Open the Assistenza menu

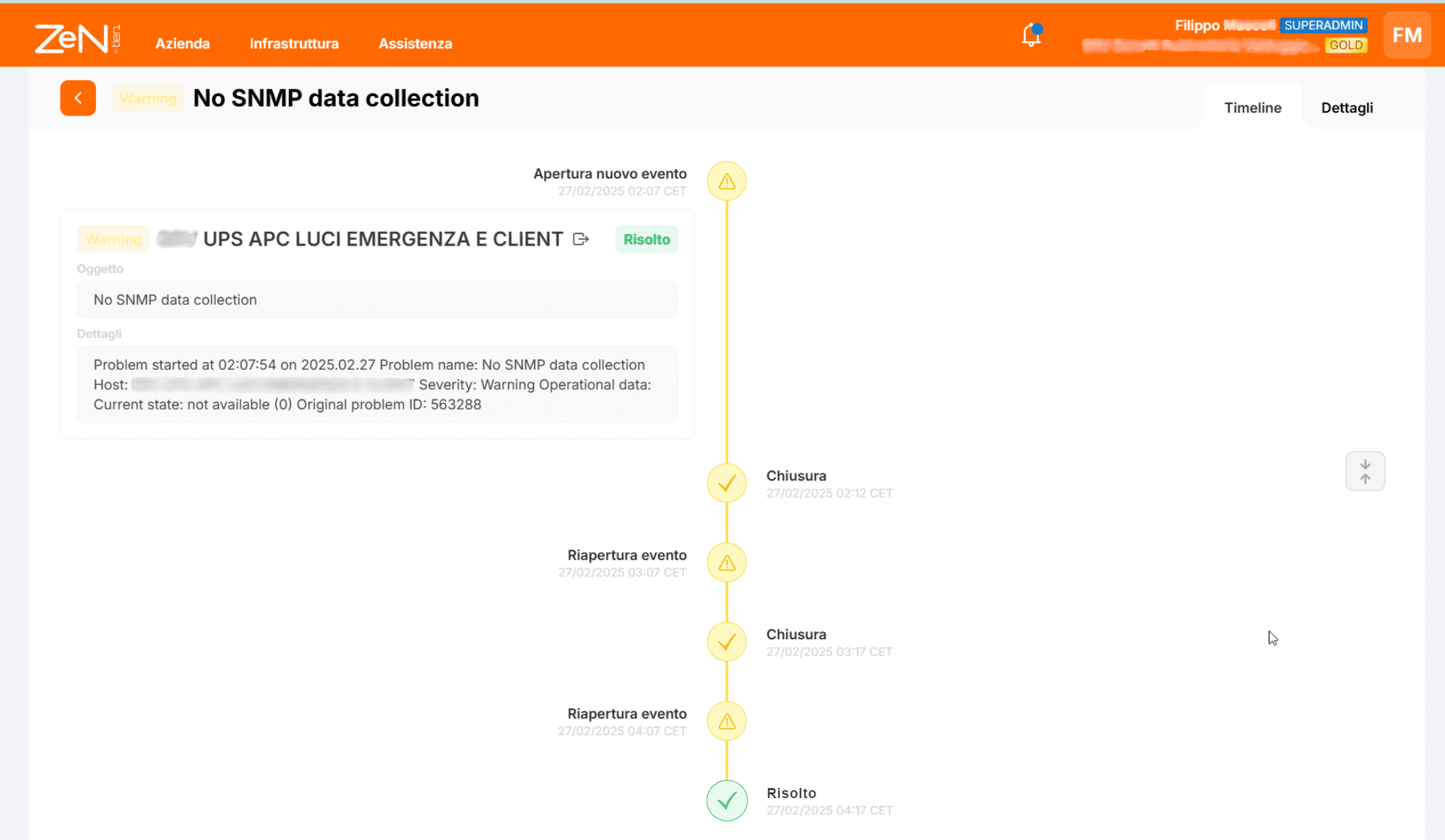[x=415, y=43]
